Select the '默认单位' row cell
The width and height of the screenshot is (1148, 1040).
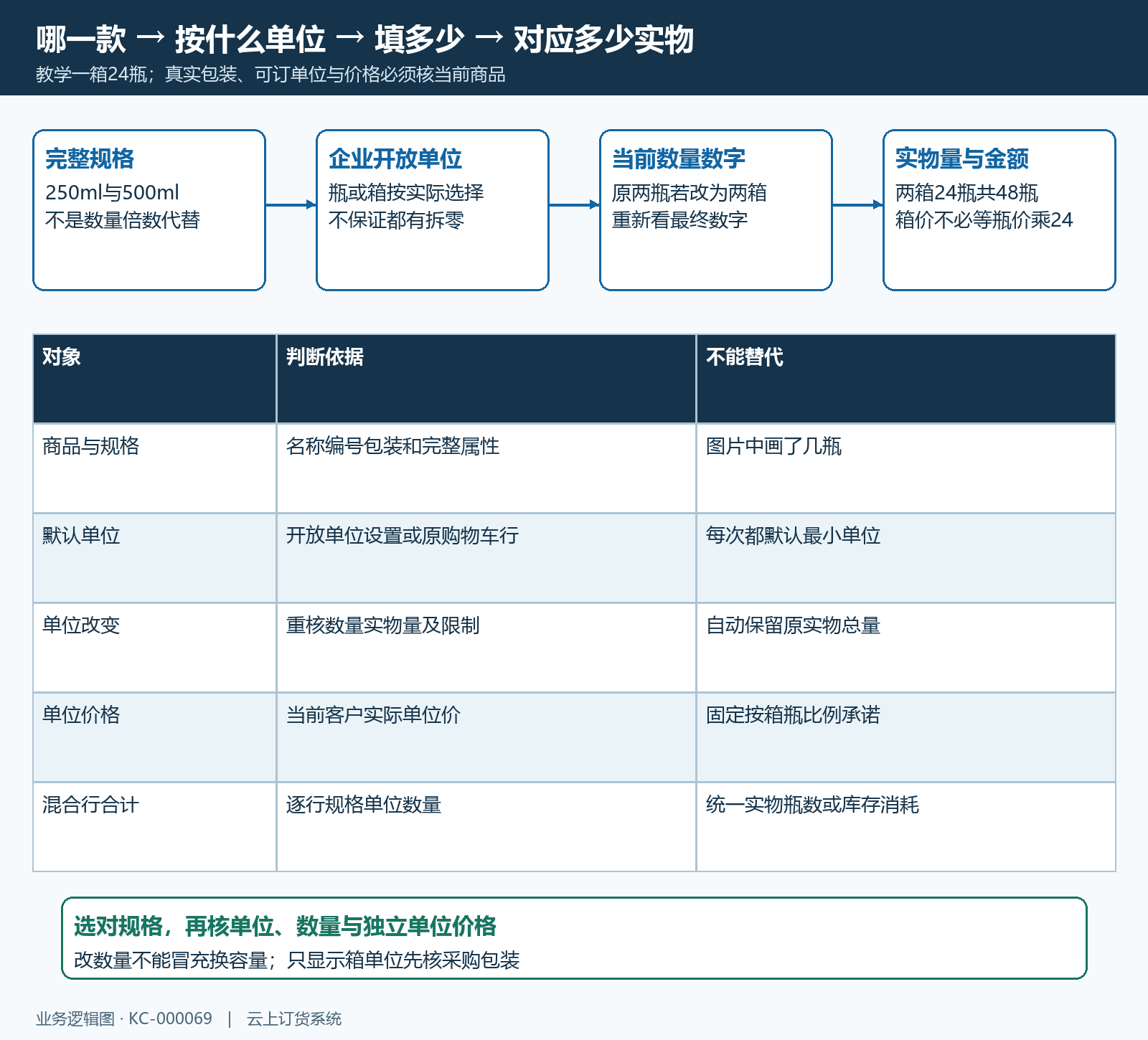[154, 558]
